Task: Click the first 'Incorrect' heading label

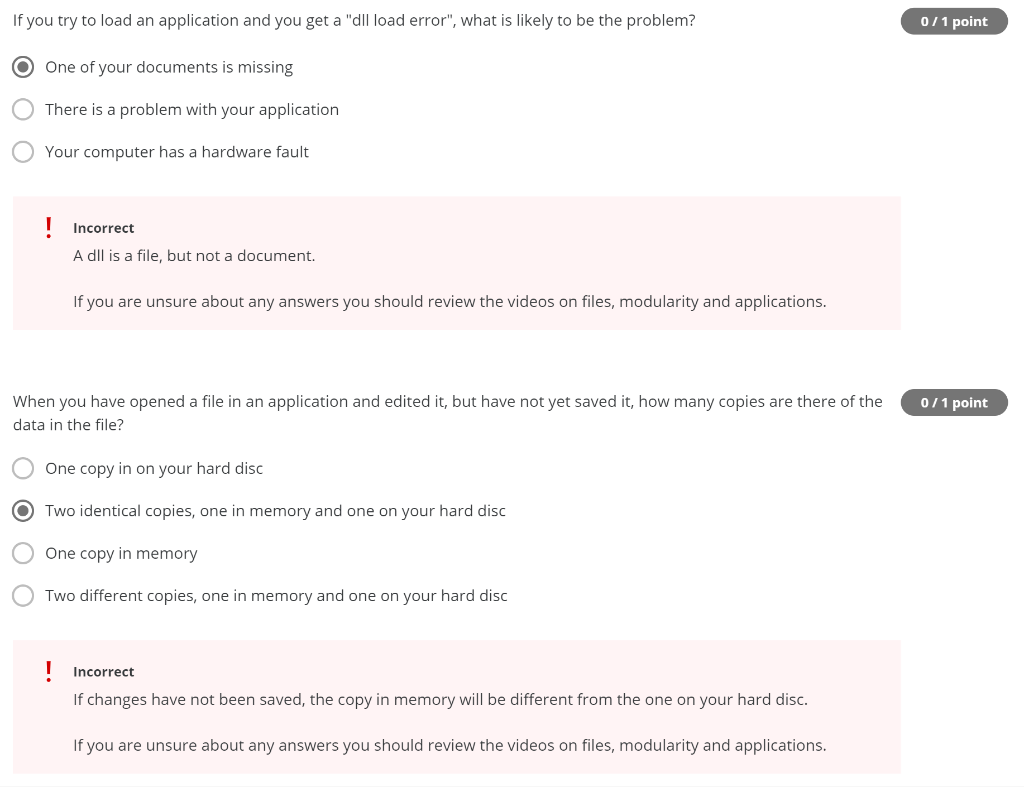Action: (103, 228)
